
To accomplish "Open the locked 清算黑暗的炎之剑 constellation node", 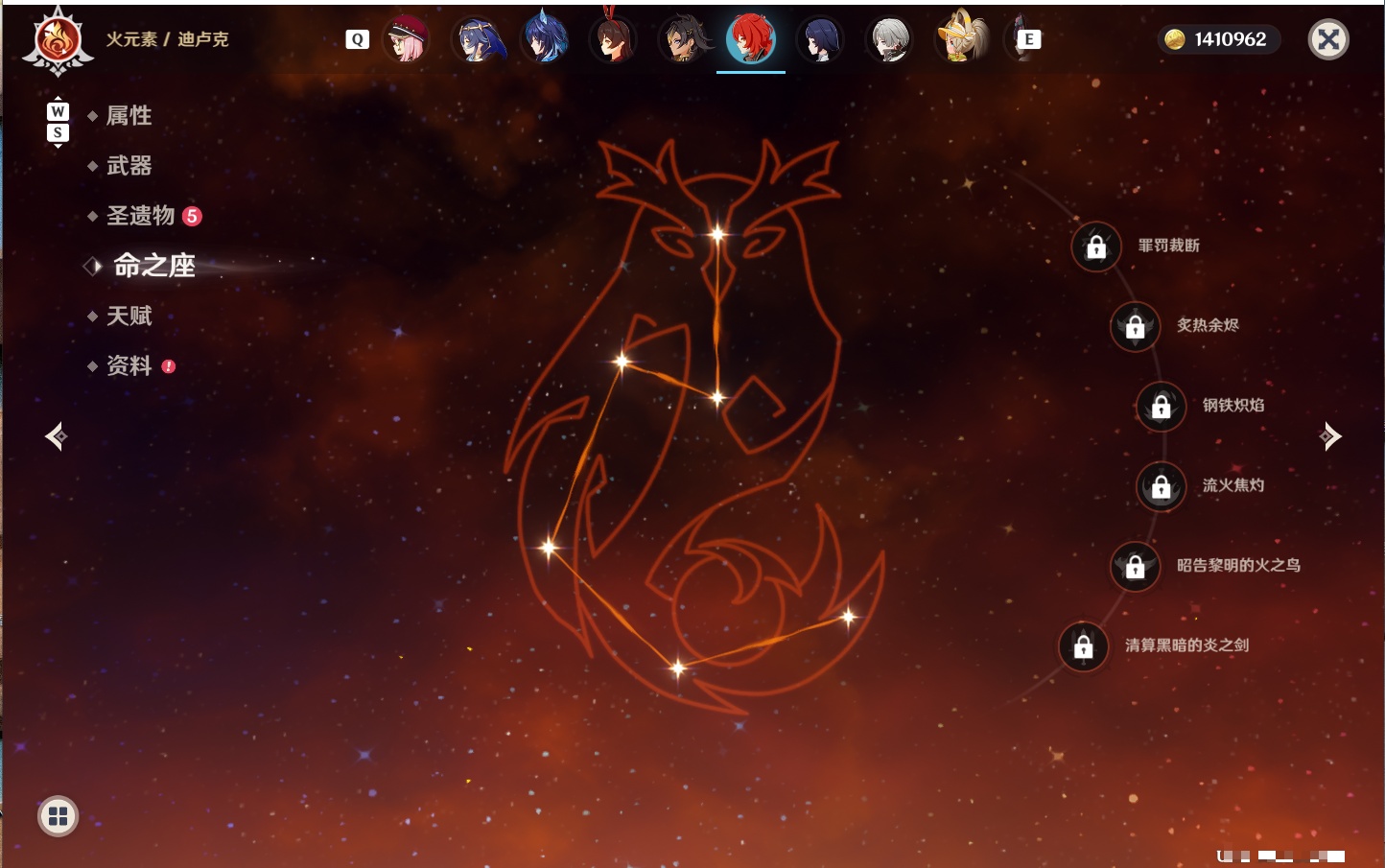I will click(x=1084, y=646).
